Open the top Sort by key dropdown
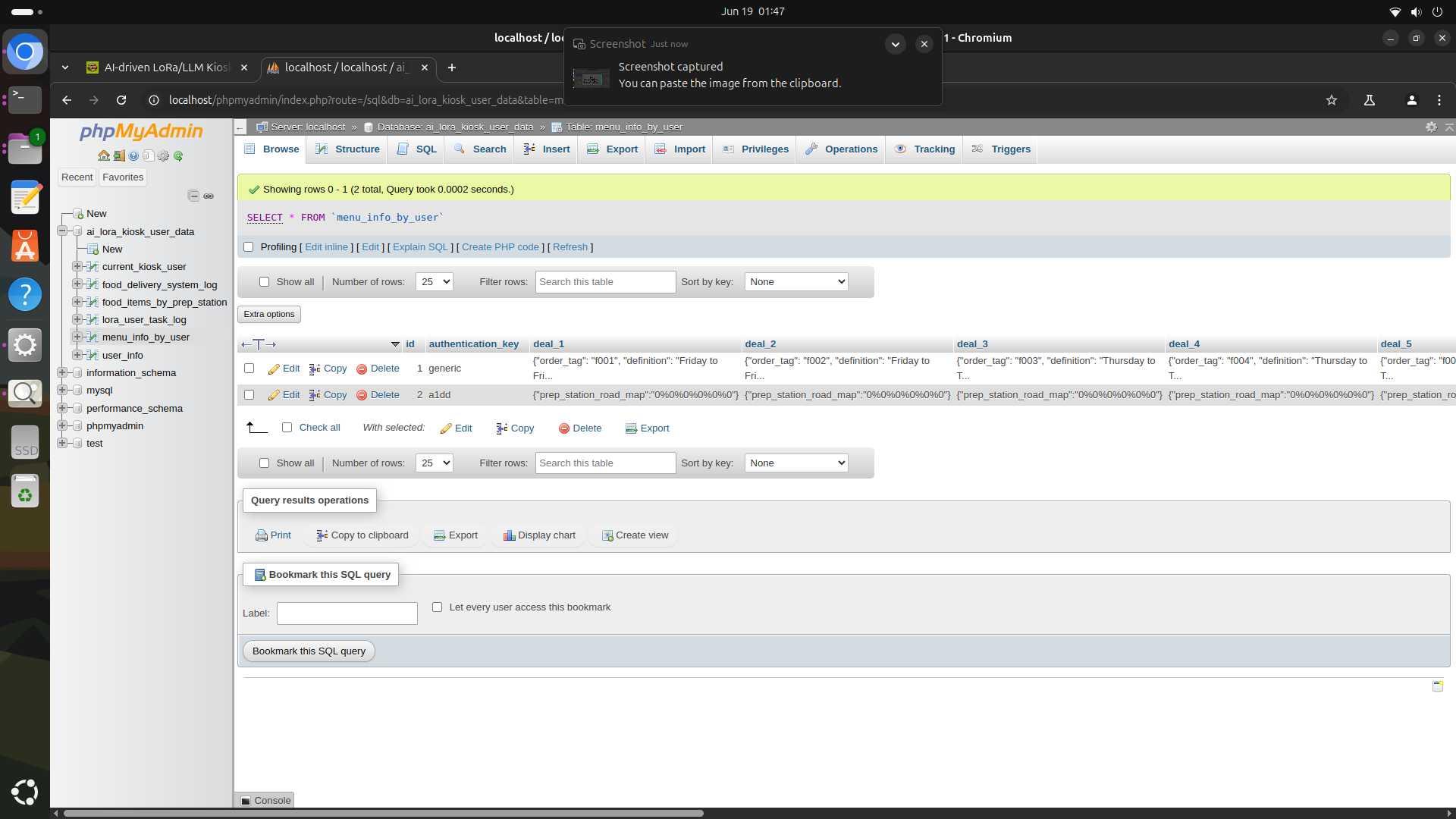The image size is (1456, 819). click(796, 282)
